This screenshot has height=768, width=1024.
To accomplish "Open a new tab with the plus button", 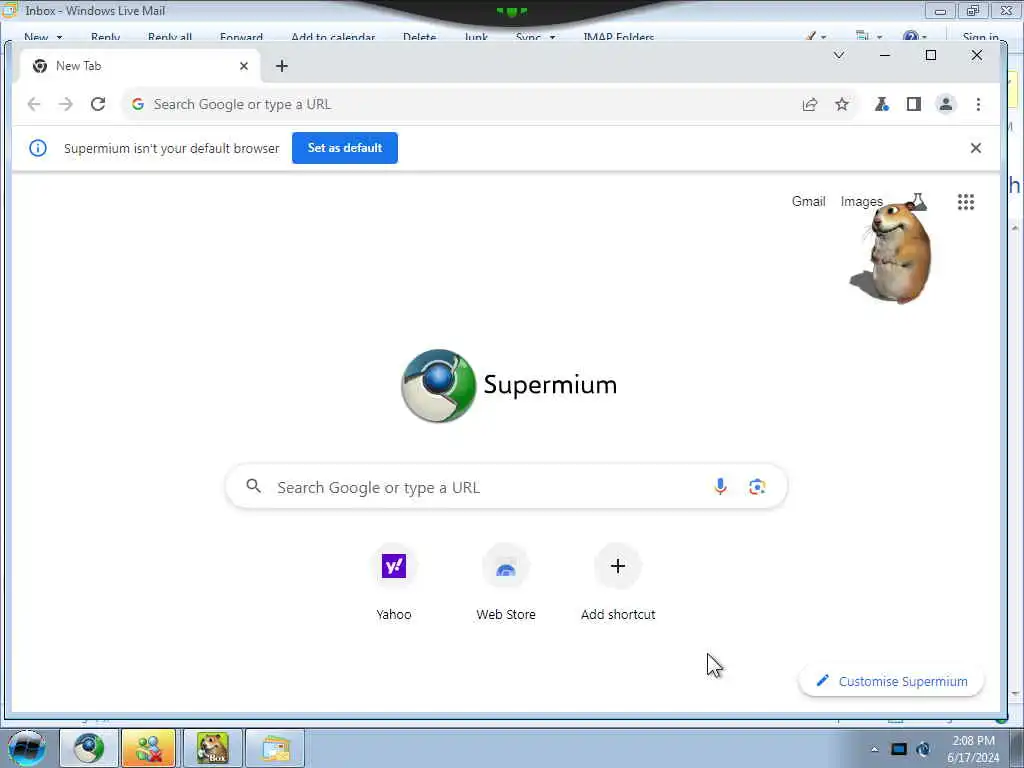I will (x=281, y=66).
